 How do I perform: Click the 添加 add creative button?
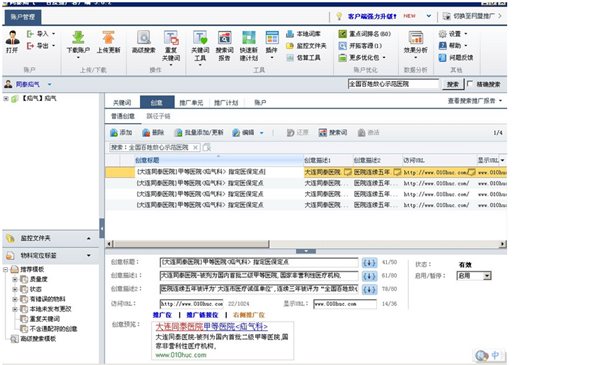[x=121, y=133]
